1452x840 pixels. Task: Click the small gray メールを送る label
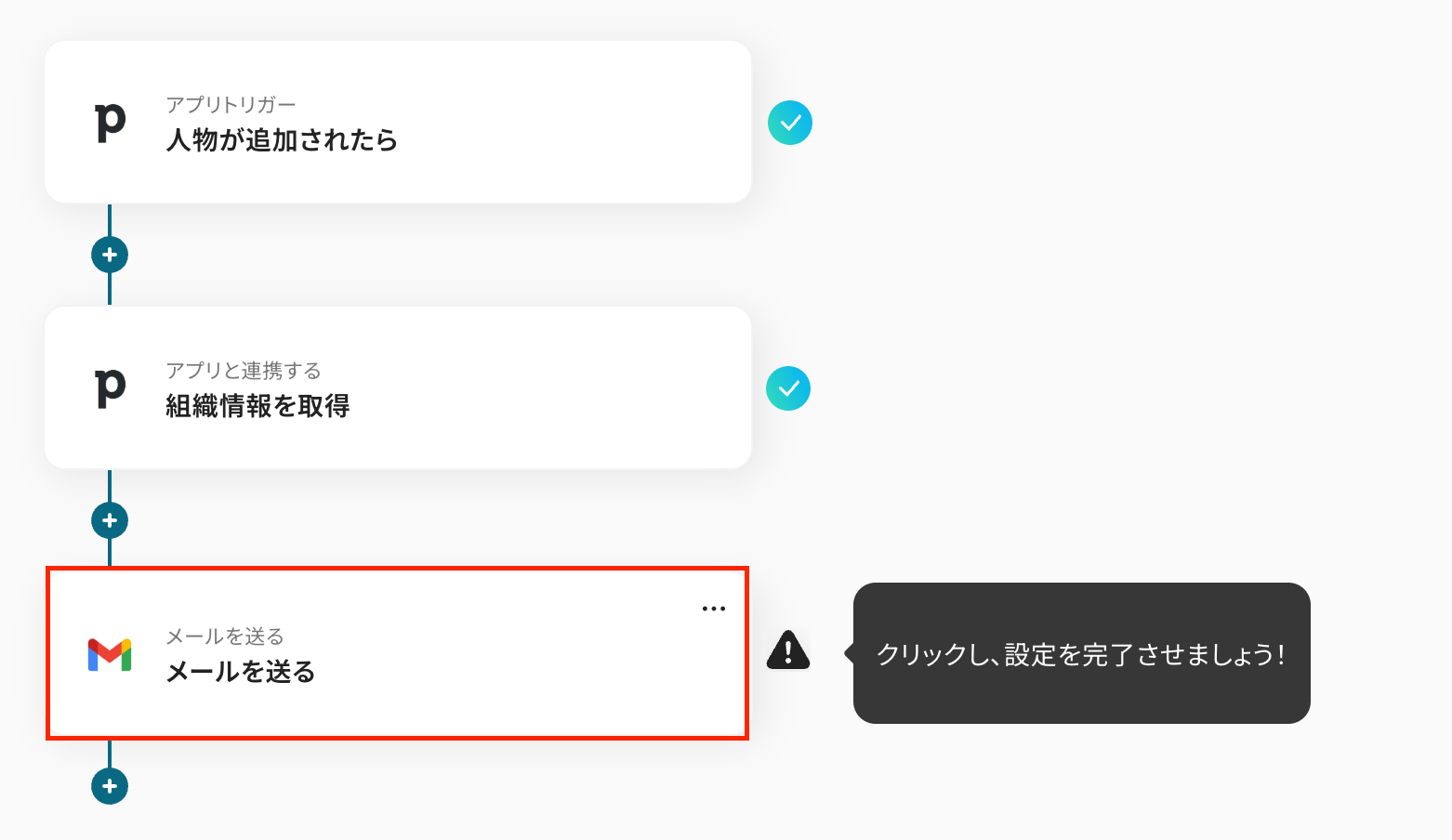pyautogui.click(x=225, y=637)
